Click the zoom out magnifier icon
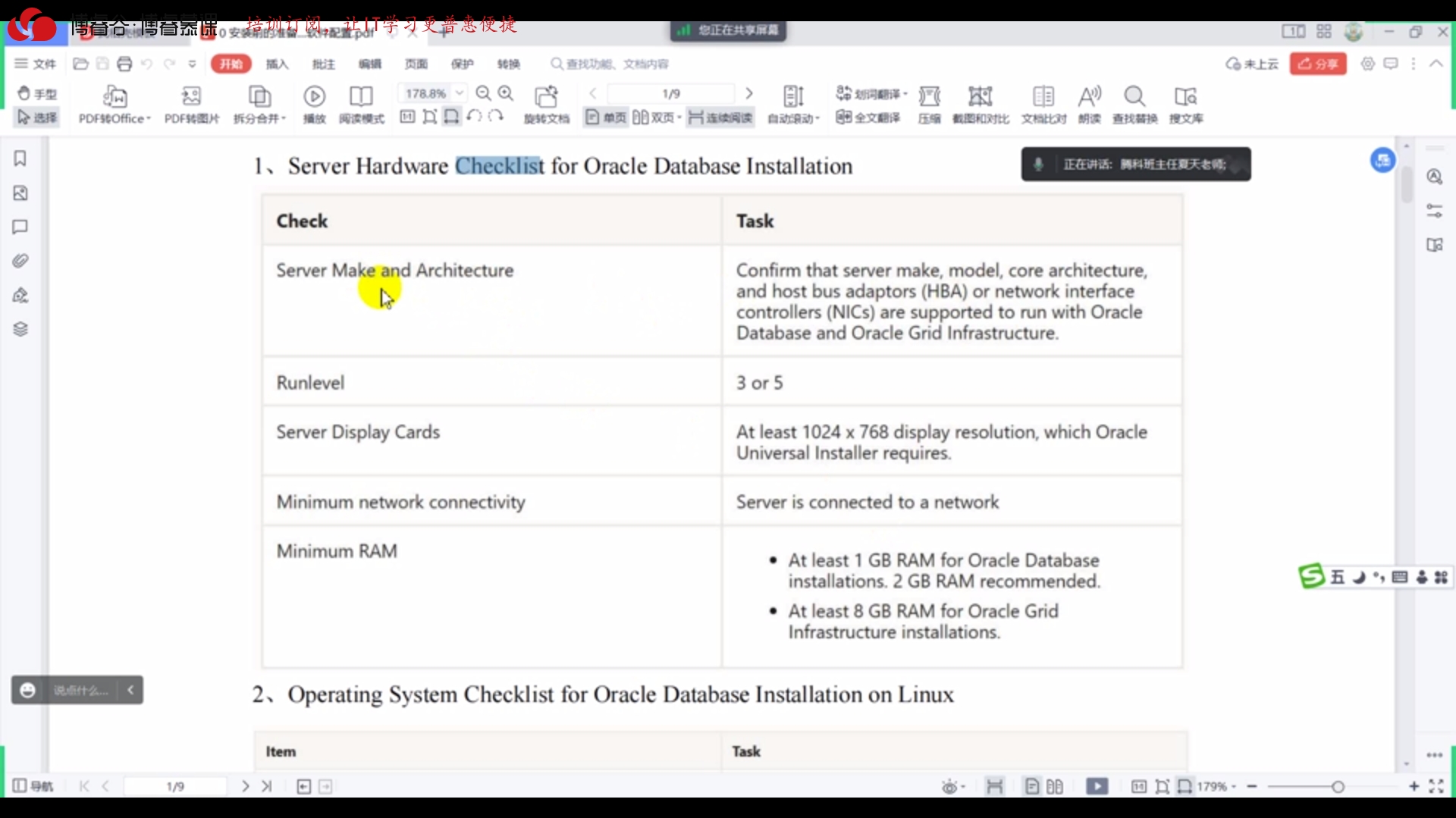The height and width of the screenshot is (818, 1456). tap(483, 93)
